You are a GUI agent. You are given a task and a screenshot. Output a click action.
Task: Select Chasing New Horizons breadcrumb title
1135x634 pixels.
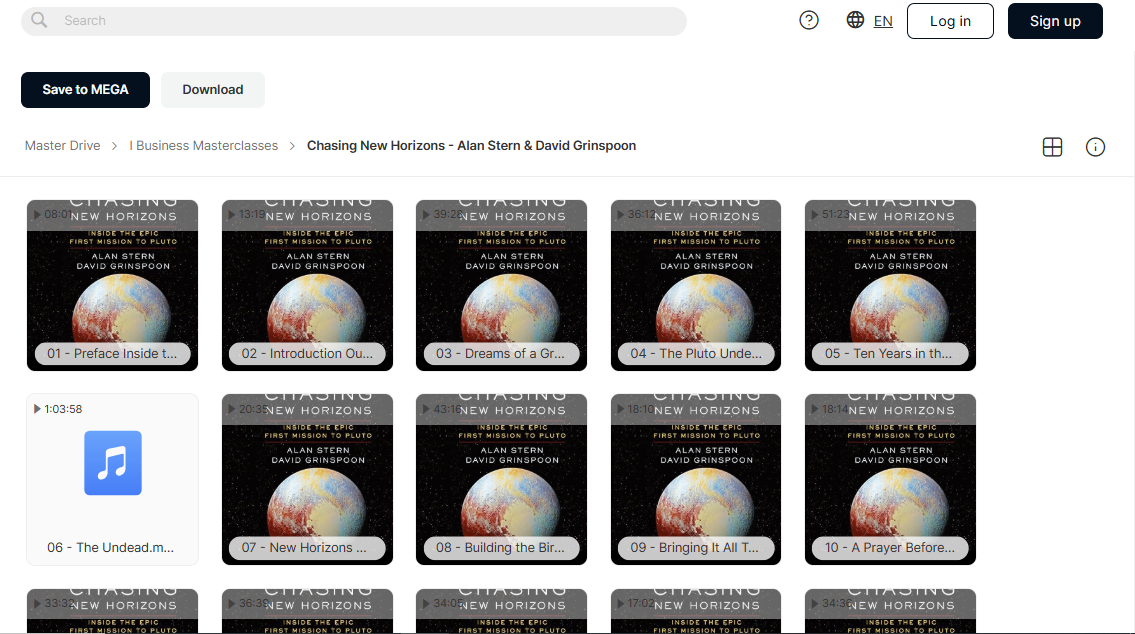click(x=471, y=145)
